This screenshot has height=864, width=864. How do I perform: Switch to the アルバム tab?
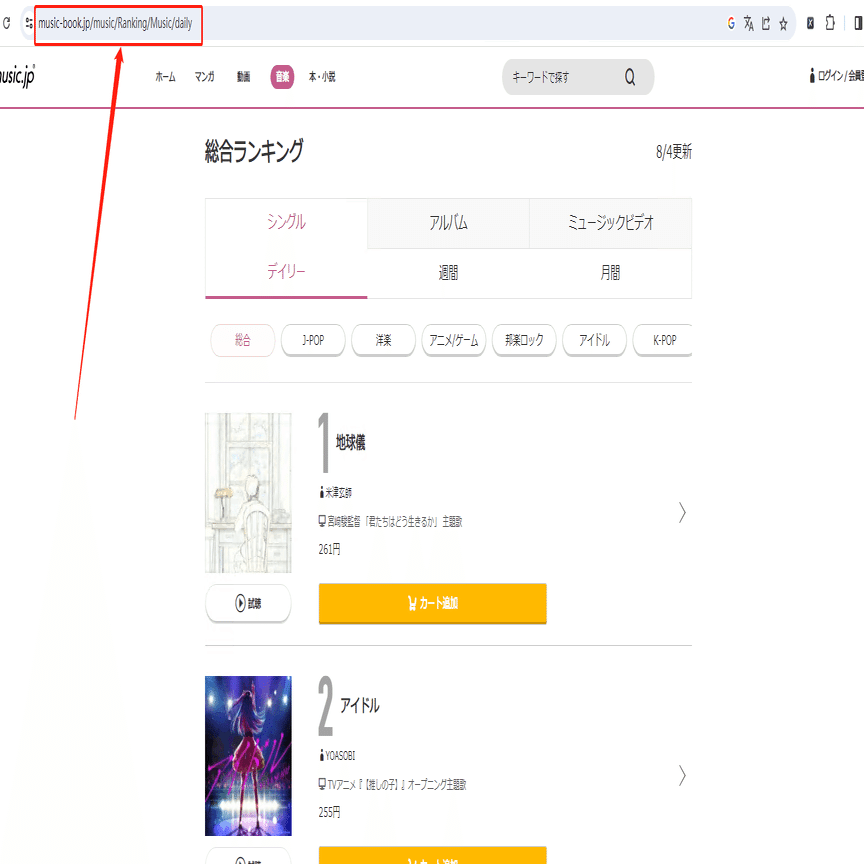click(x=448, y=223)
